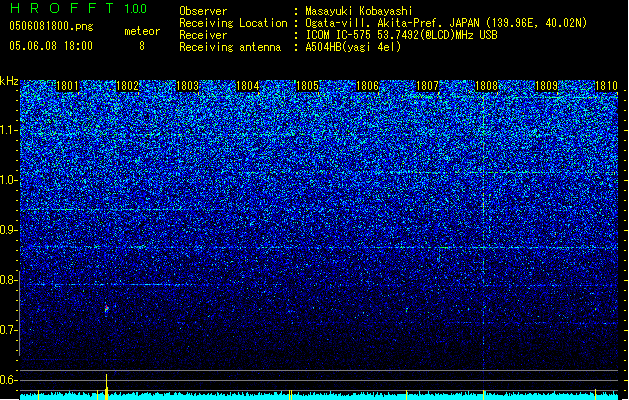Click the Observer field label

point(203,11)
